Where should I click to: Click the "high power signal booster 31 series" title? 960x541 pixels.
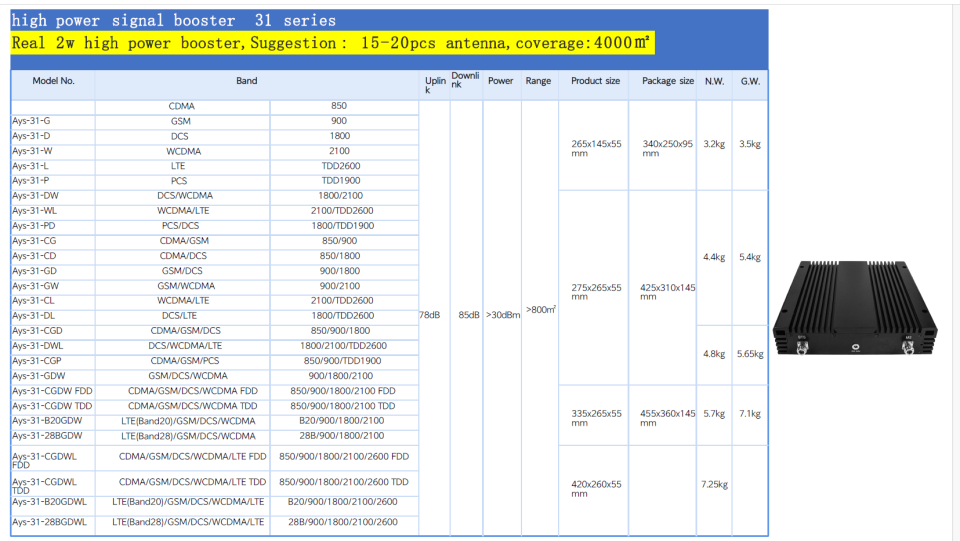click(x=173, y=20)
